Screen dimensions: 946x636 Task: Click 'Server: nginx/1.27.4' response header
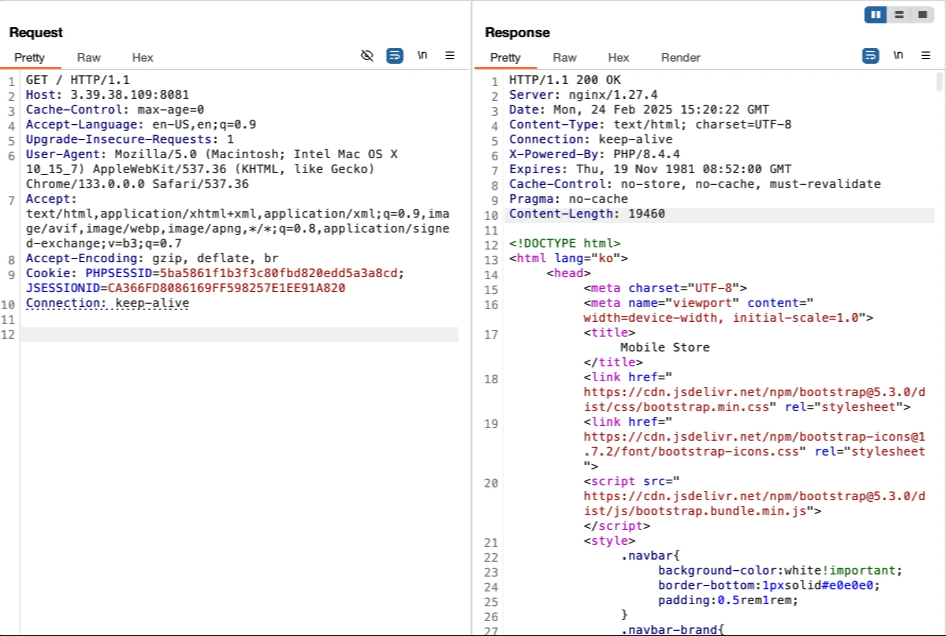pos(583,95)
